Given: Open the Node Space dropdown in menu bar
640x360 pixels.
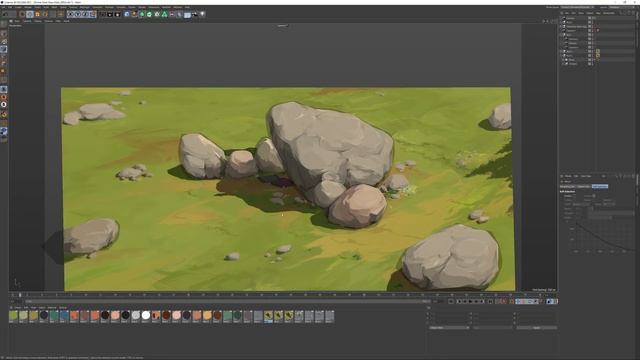Looking at the screenshot, I should (578, 7).
